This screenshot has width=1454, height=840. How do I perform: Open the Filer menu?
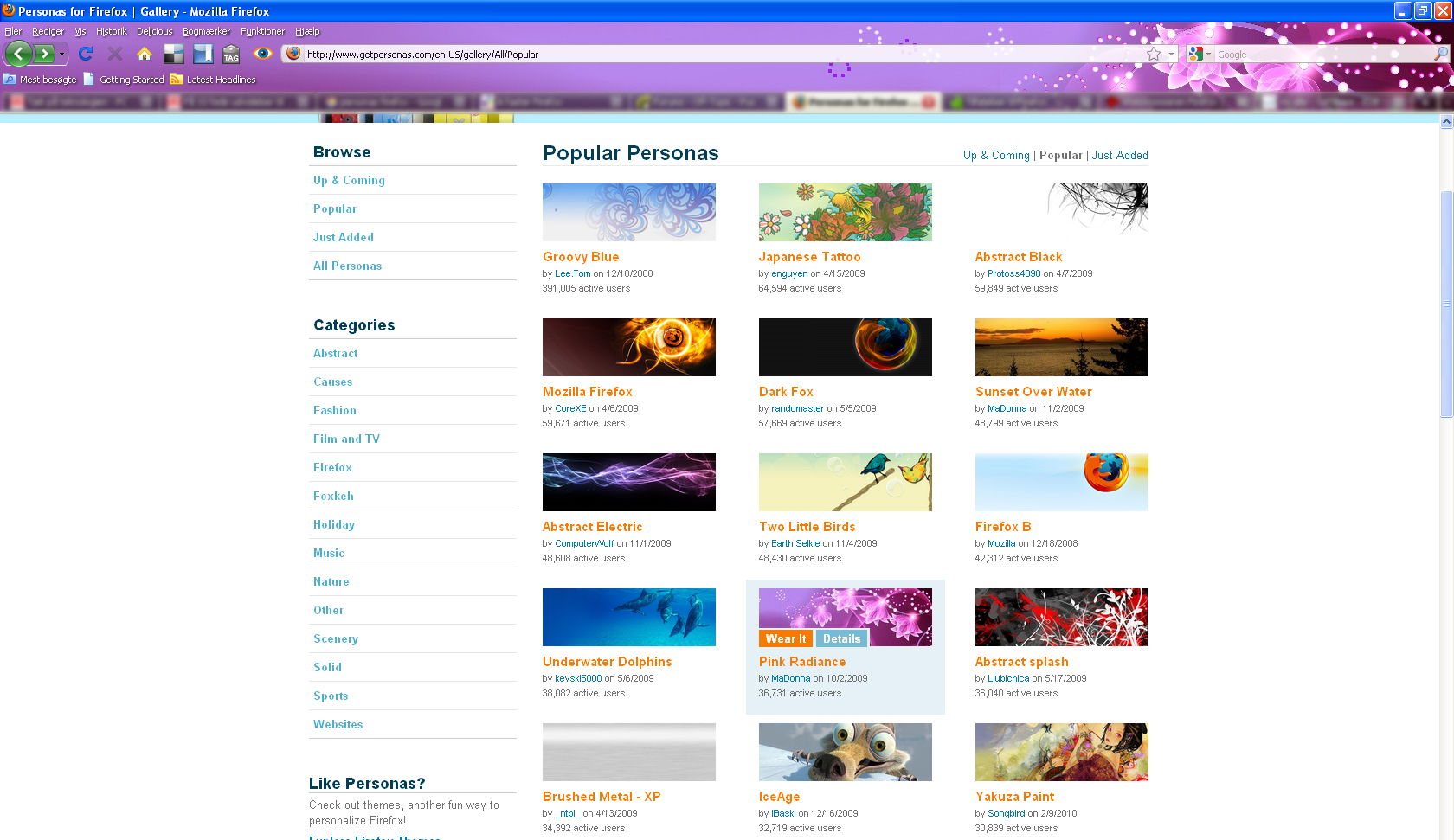tap(13, 31)
